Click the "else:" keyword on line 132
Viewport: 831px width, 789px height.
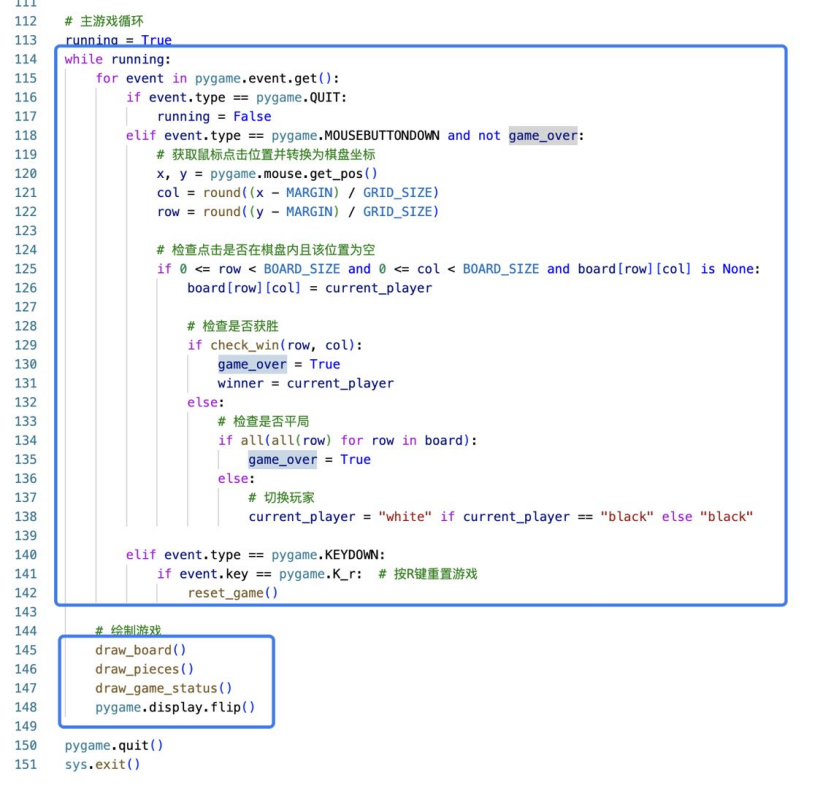(206, 403)
